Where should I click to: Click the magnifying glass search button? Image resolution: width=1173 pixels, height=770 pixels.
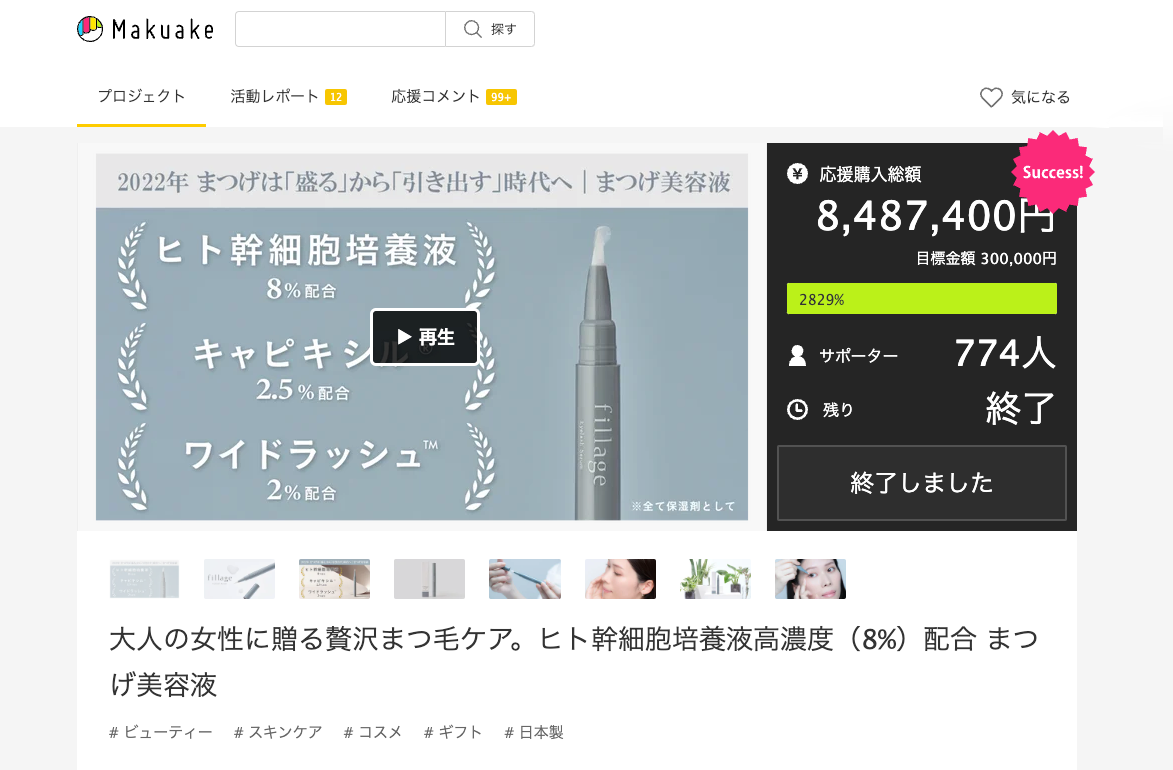coord(490,29)
